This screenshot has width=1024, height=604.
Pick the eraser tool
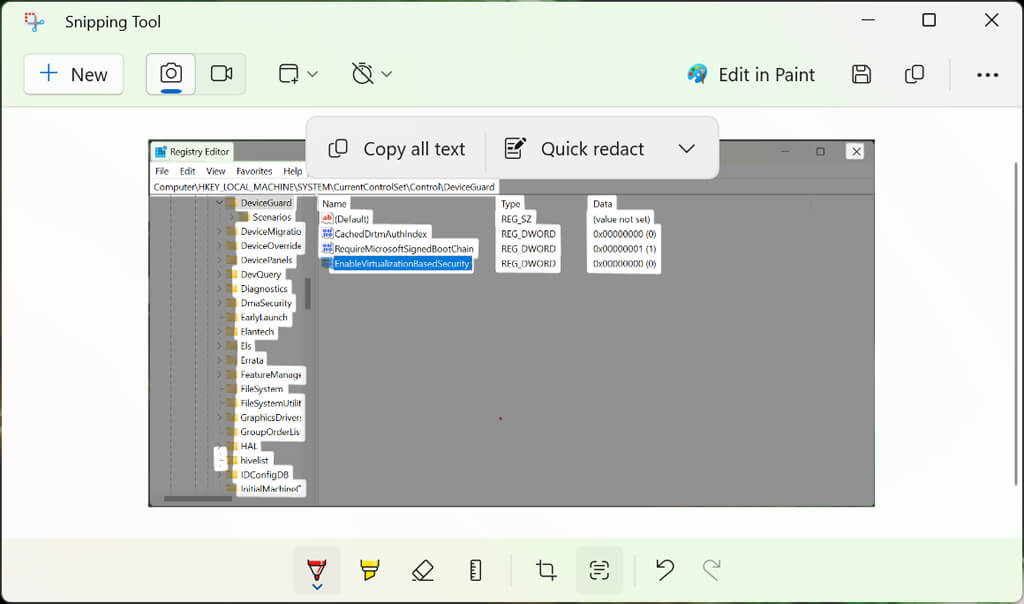(423, 570)
